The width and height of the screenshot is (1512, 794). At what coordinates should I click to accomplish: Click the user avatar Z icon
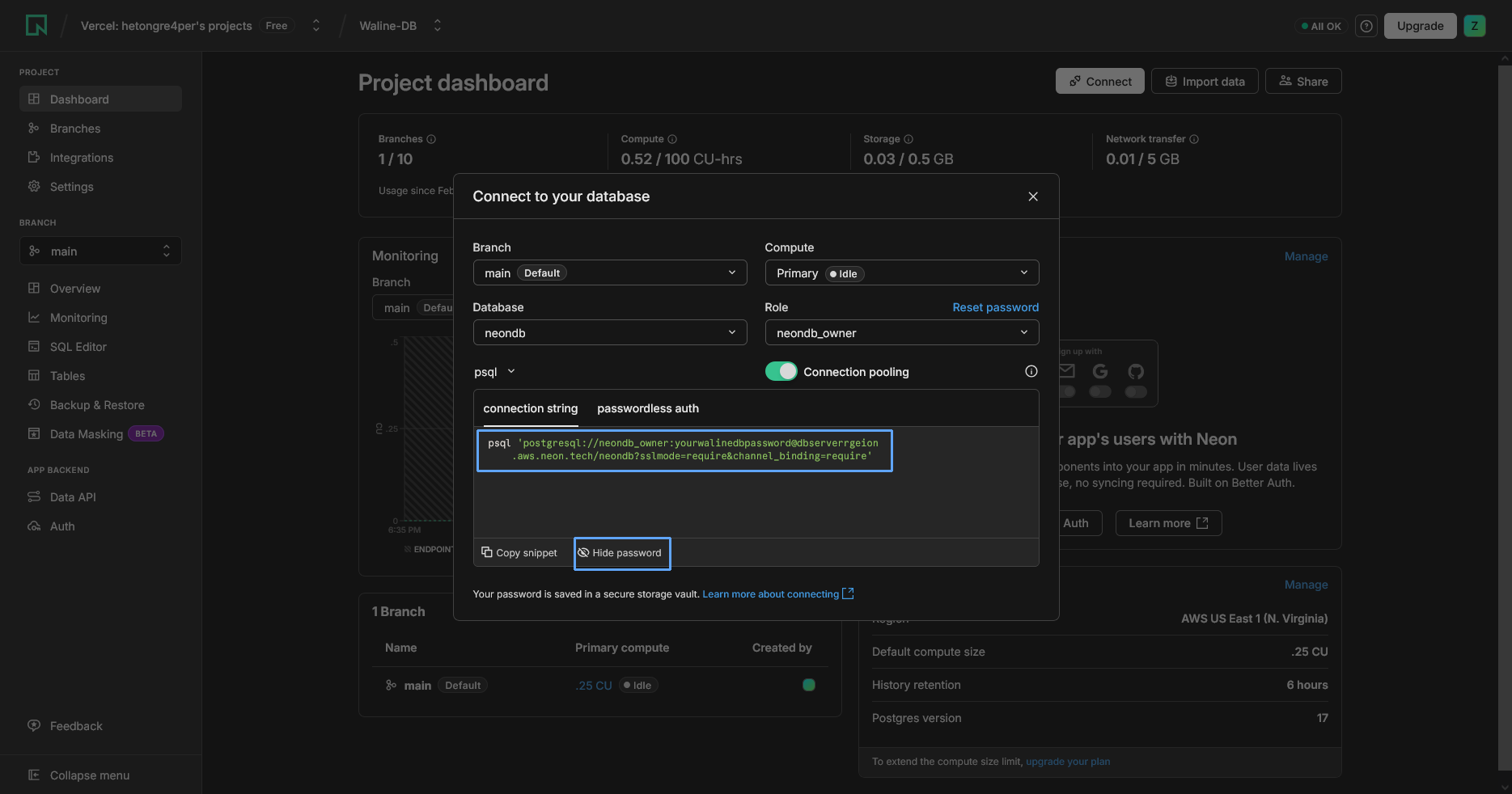coord(1474,26)
